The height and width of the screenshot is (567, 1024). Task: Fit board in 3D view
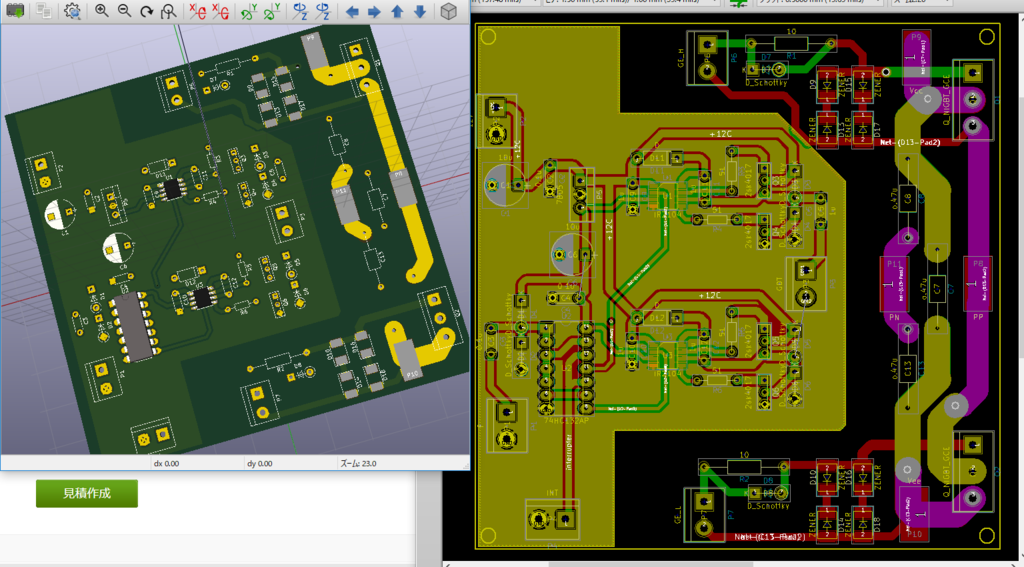(x=169, y=10)
